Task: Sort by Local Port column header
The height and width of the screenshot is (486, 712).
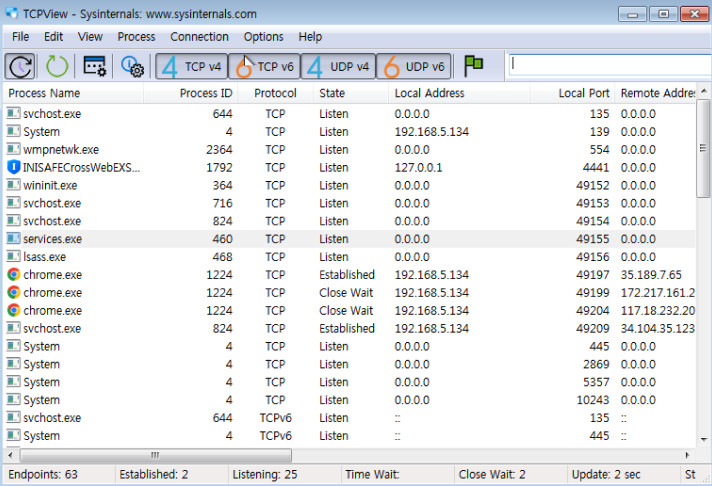Action: coord(572,93)
